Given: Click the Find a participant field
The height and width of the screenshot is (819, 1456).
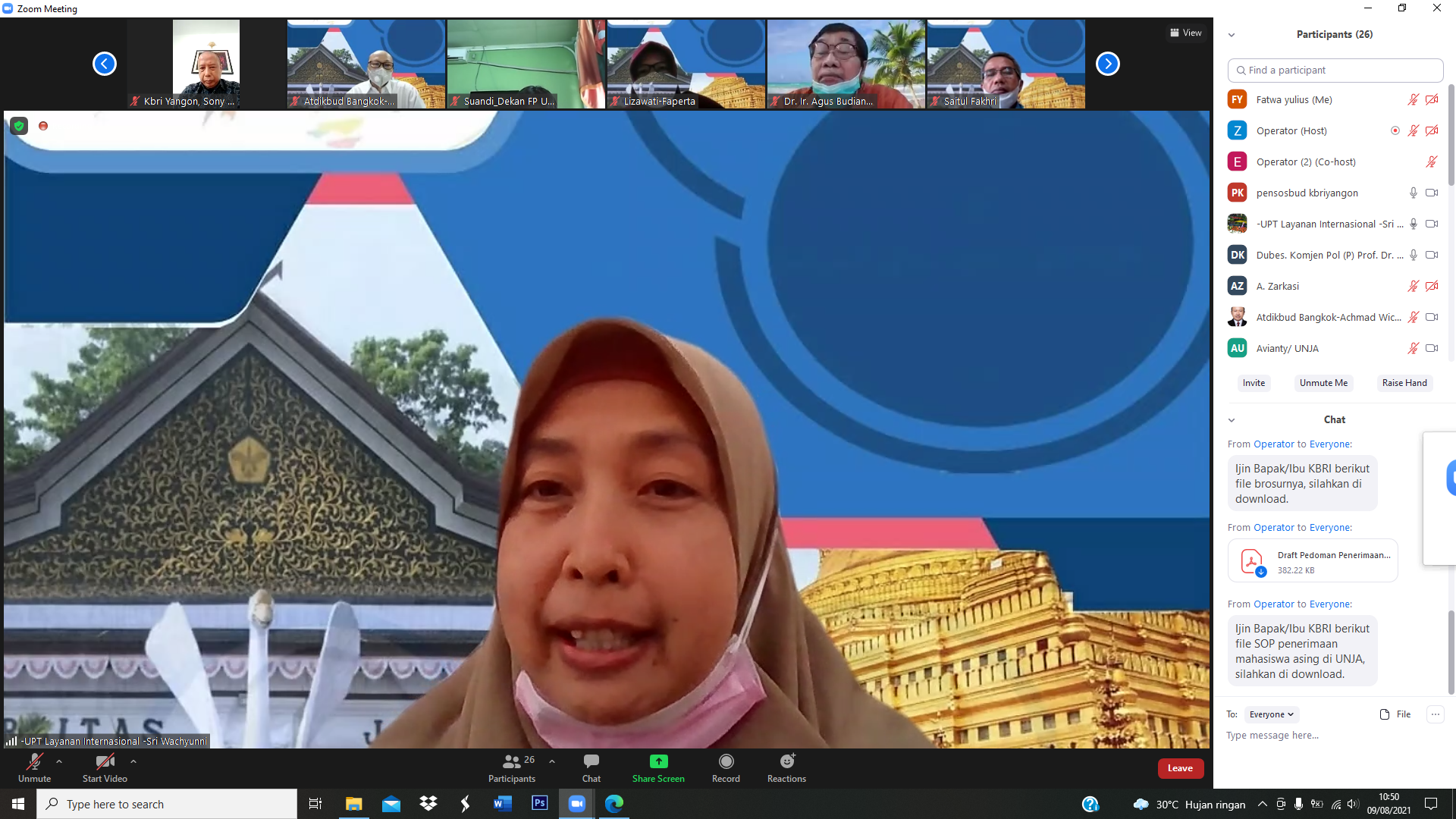Looking at the screenshot, I should coord(1335,70).
